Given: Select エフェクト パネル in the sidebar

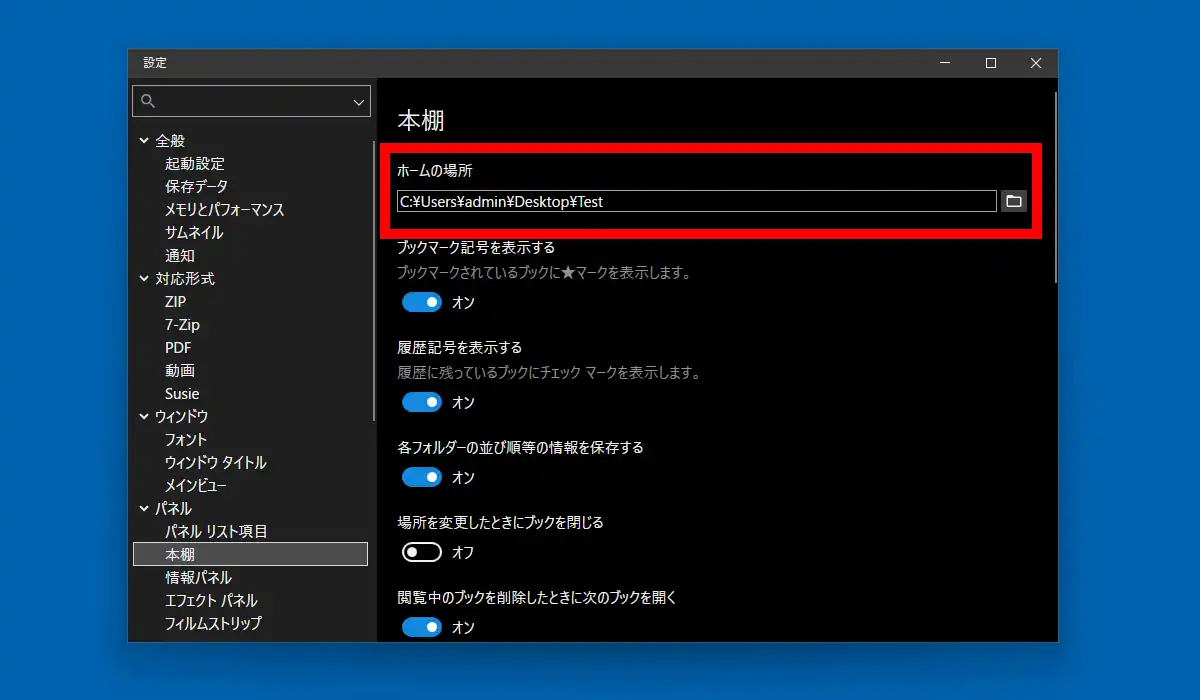Looking at the screenshot, I should (x=211, y=601).
